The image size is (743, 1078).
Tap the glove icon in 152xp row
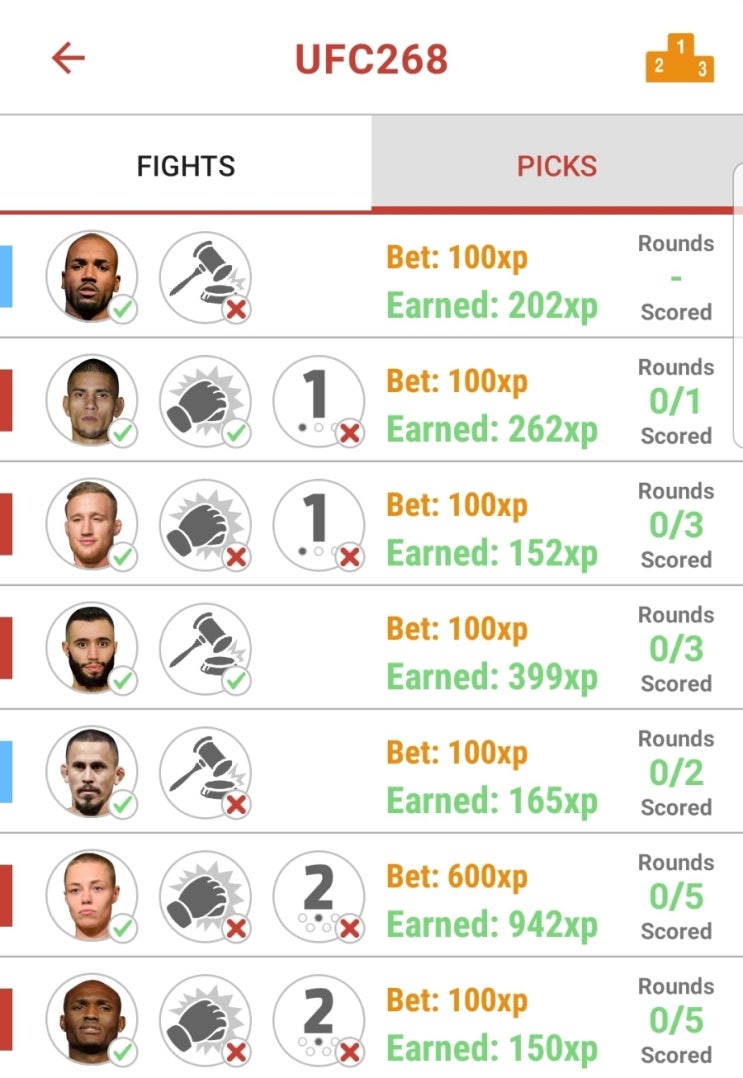click(x=206, y=525)
